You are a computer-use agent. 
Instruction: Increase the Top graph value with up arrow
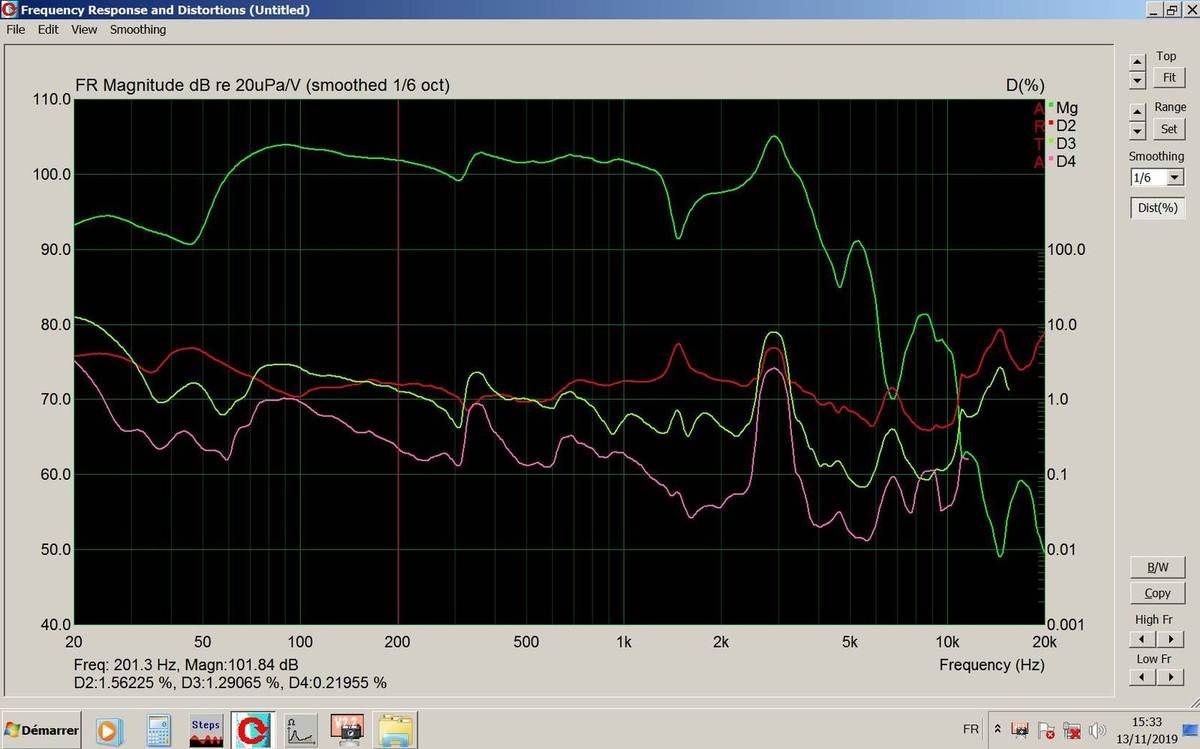tap(1137, 62)
